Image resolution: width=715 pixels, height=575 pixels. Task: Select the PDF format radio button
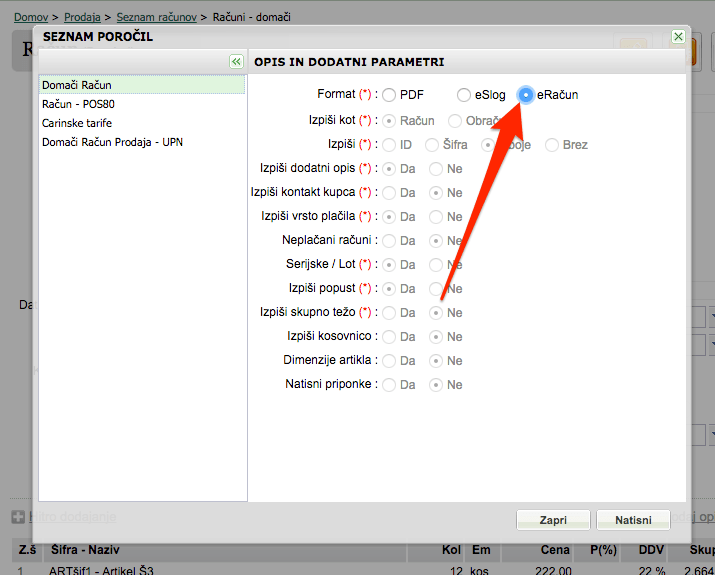(389, 95)
